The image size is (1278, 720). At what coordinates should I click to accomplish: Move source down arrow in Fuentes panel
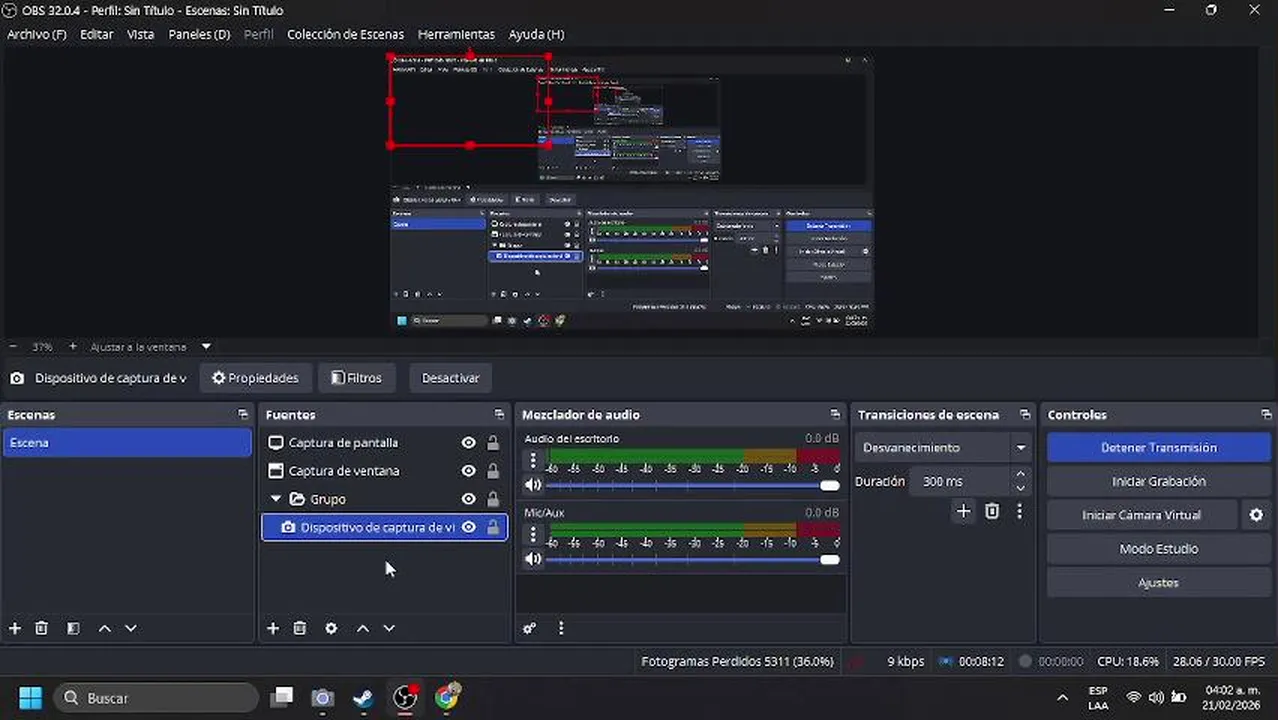[389, 628]
